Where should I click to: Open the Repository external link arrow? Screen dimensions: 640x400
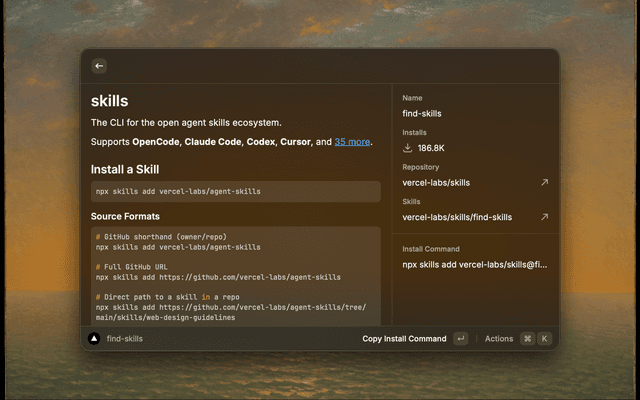pyautogui.click(x=544, y=183)
